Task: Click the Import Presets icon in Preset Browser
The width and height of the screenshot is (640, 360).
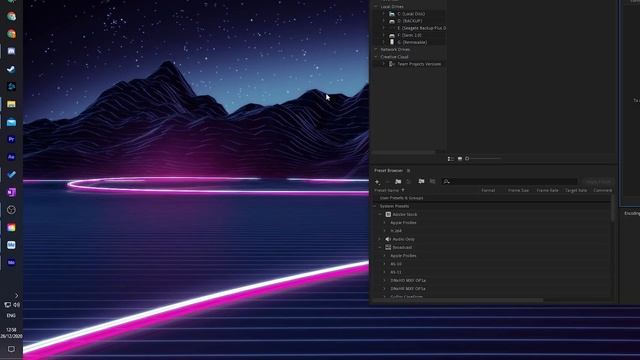Action: pyautogui.click(x=421, y=181)
